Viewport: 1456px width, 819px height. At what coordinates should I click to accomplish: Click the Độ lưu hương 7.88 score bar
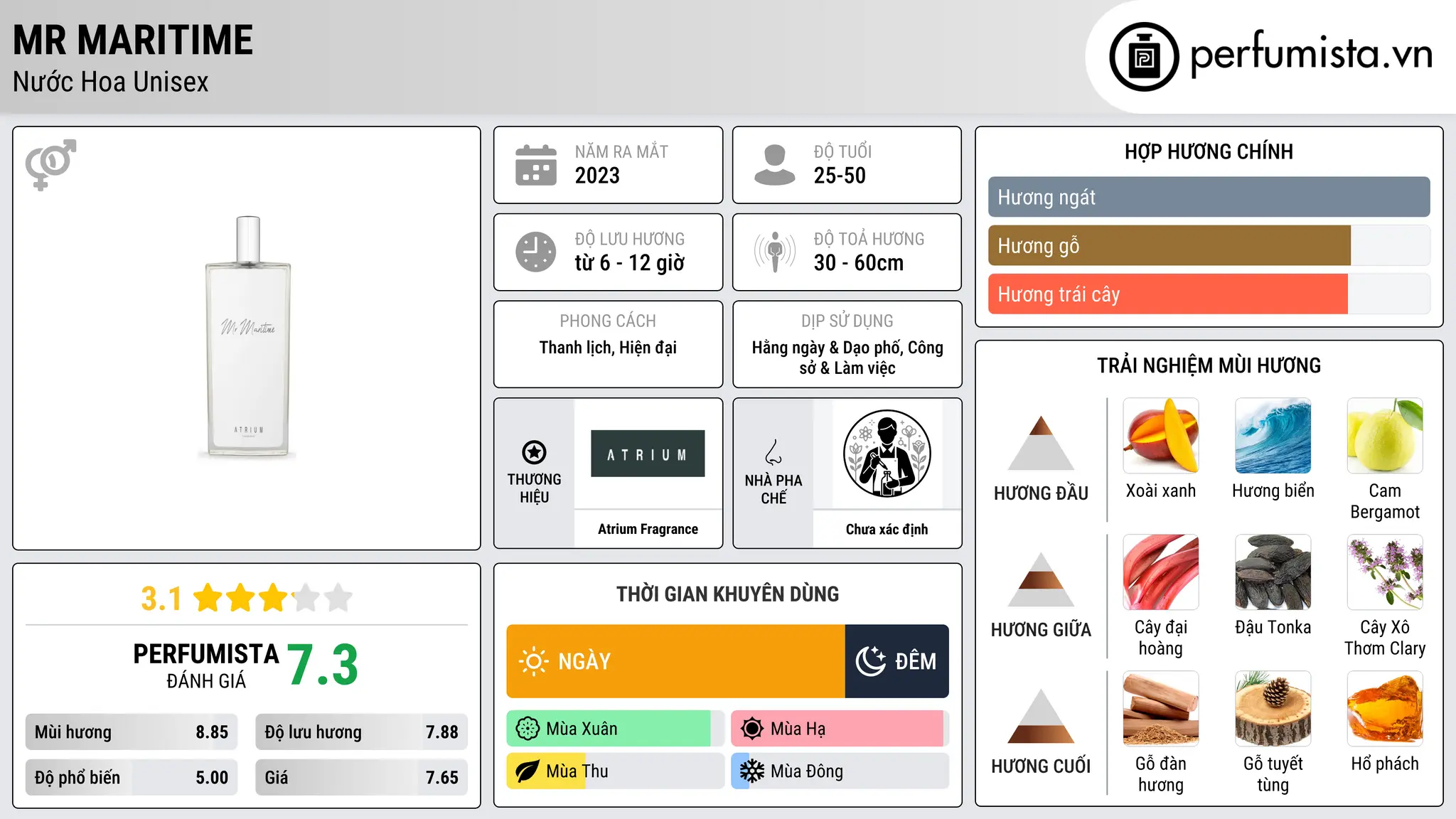(361, 732)
